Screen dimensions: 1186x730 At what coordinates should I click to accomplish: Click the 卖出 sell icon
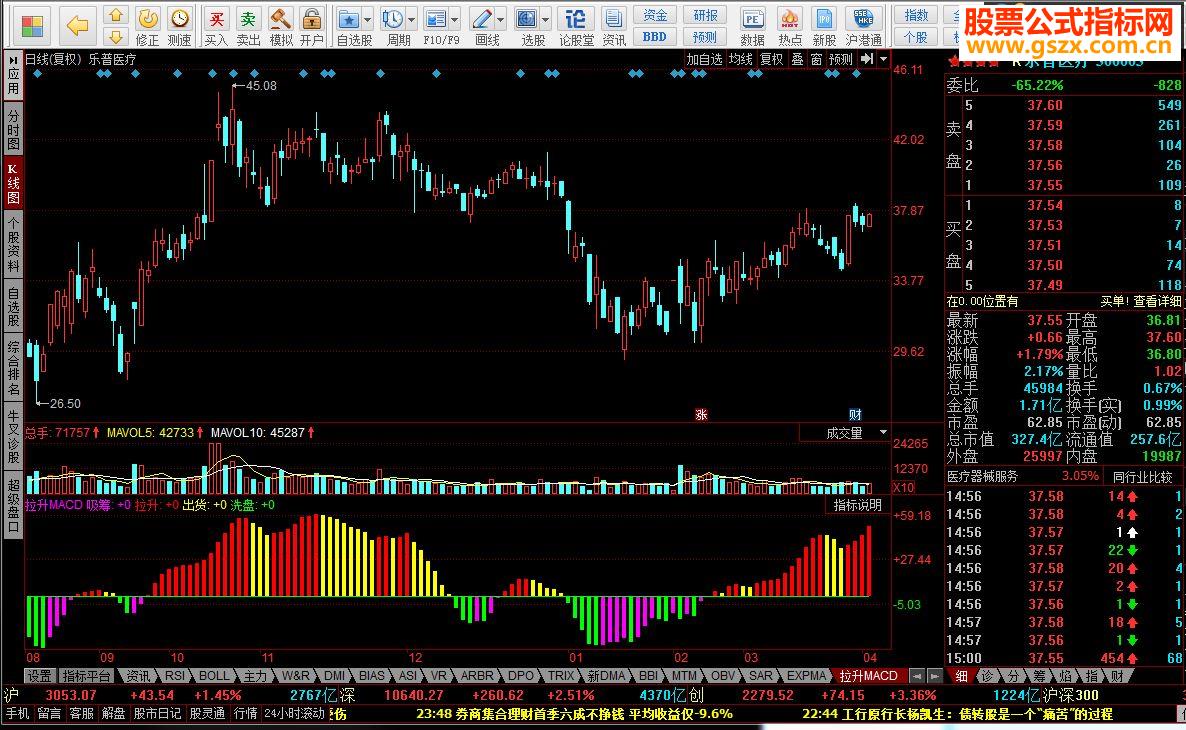[x=248, y=19]
